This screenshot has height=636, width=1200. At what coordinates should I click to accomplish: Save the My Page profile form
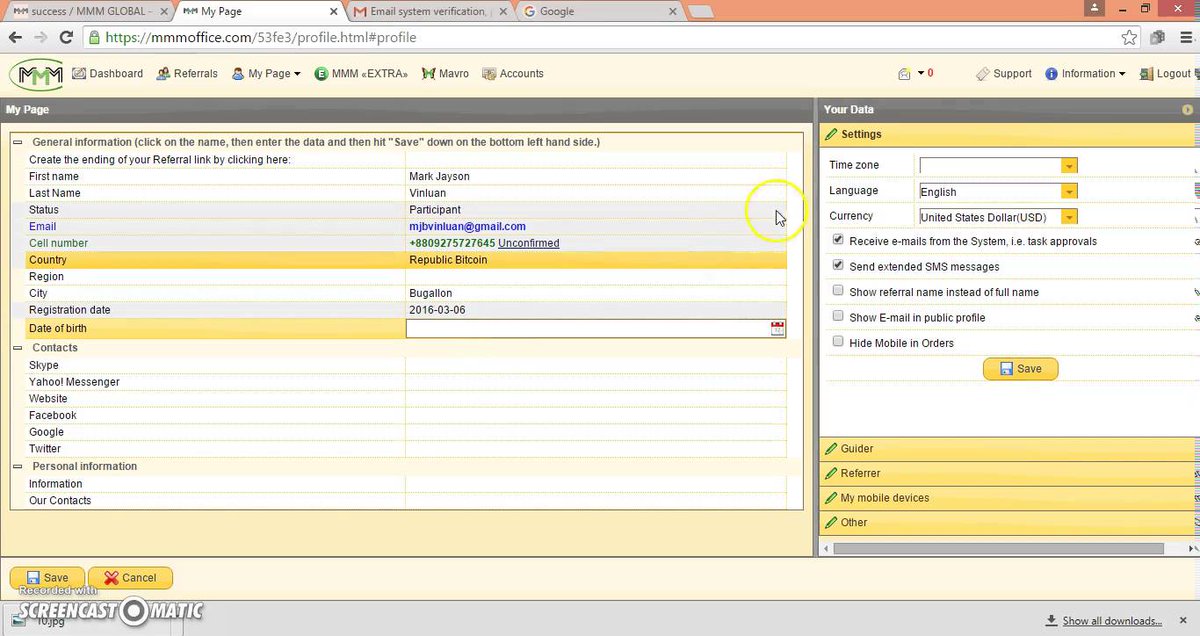pyautogui.click(x=47, y=578)
